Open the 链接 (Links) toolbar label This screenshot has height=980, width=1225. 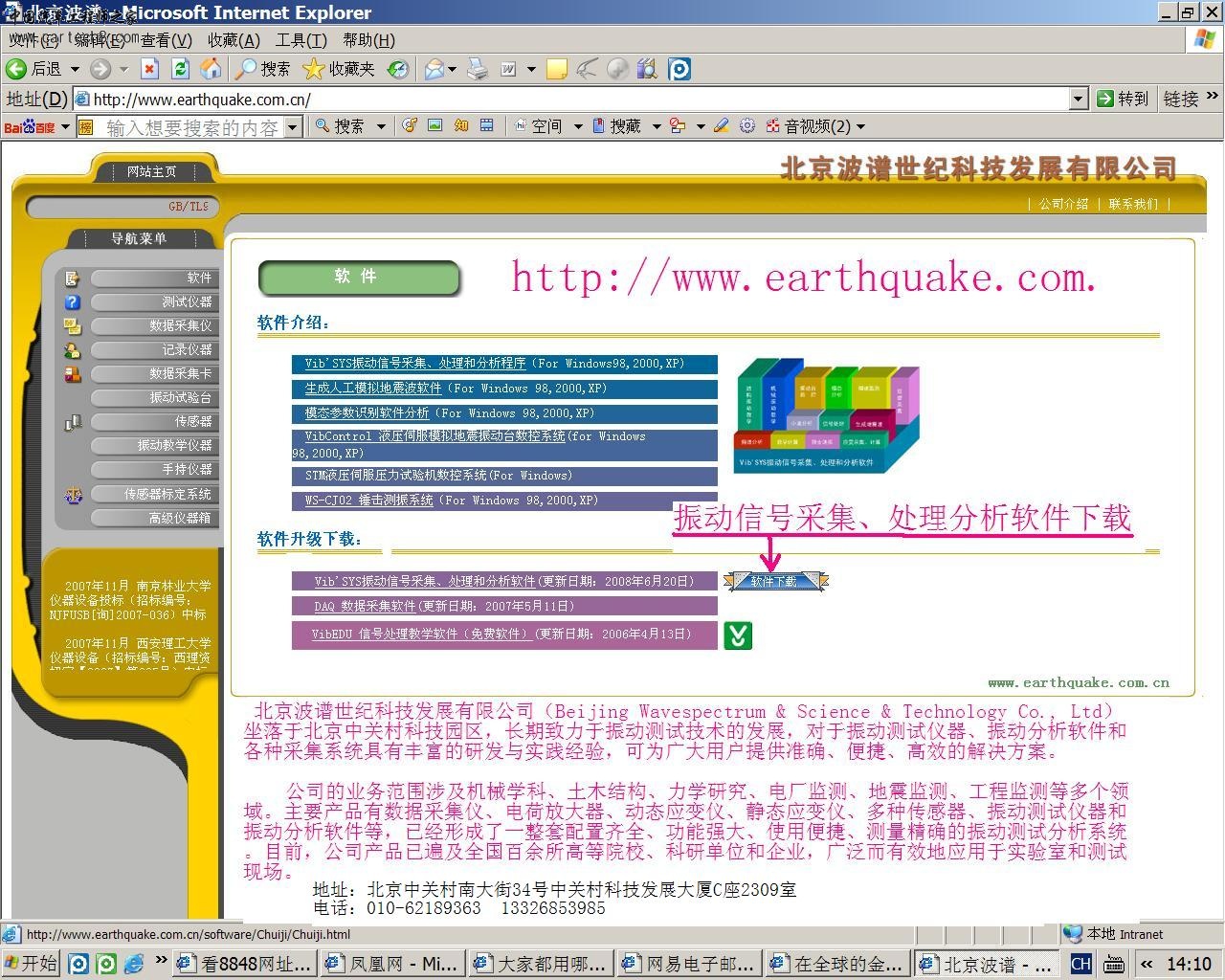[x=1181, y=99]
